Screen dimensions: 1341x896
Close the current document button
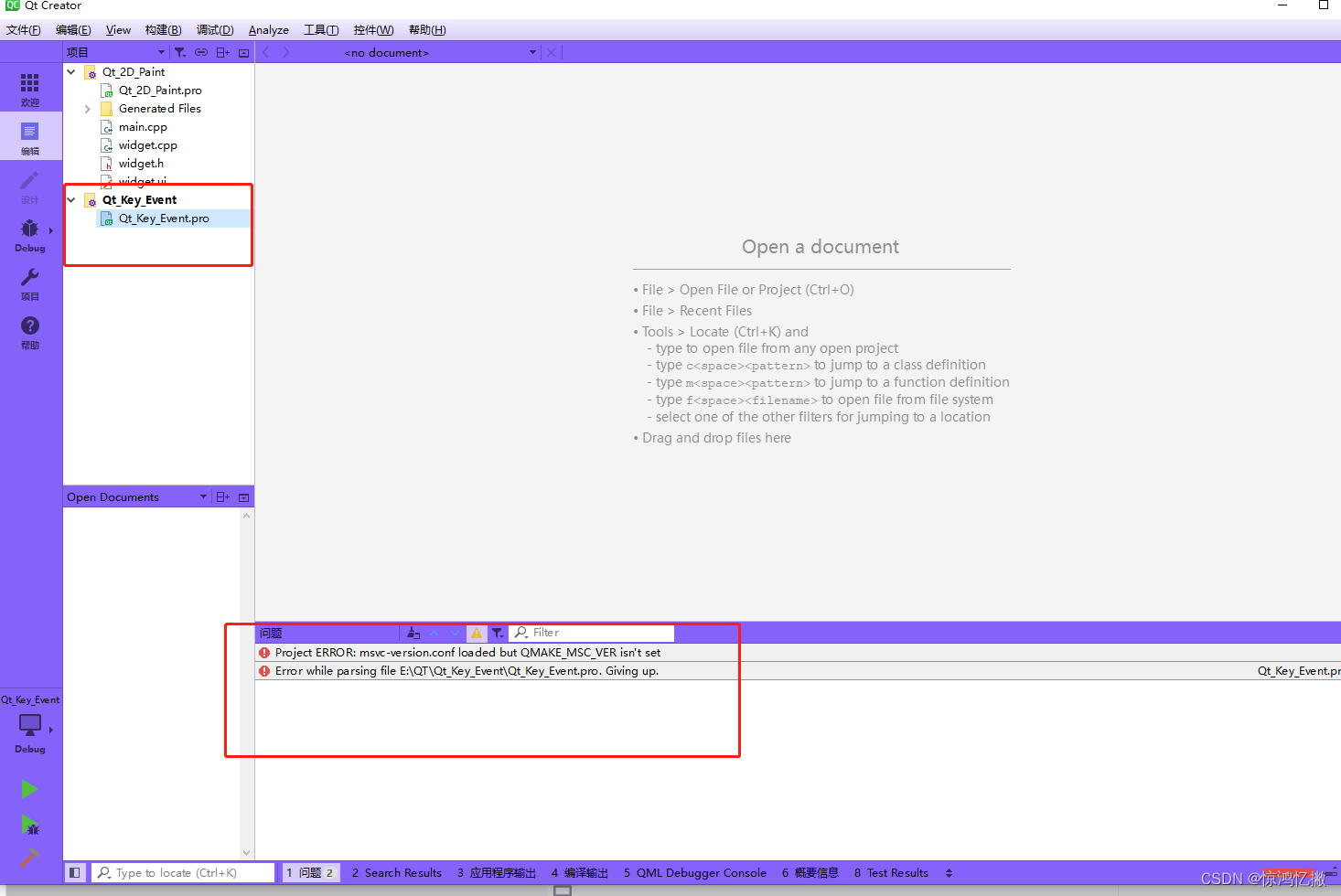click(x=552, y=52)
